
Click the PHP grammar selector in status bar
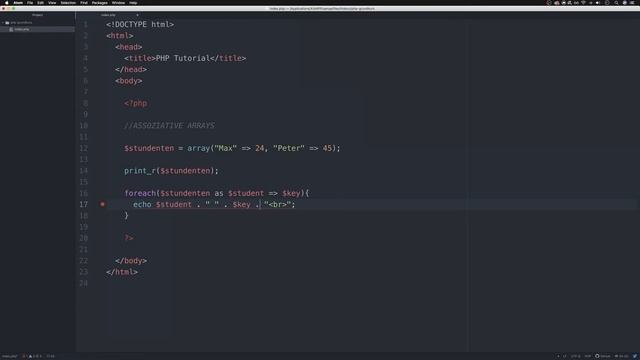(x=588, y=356)
